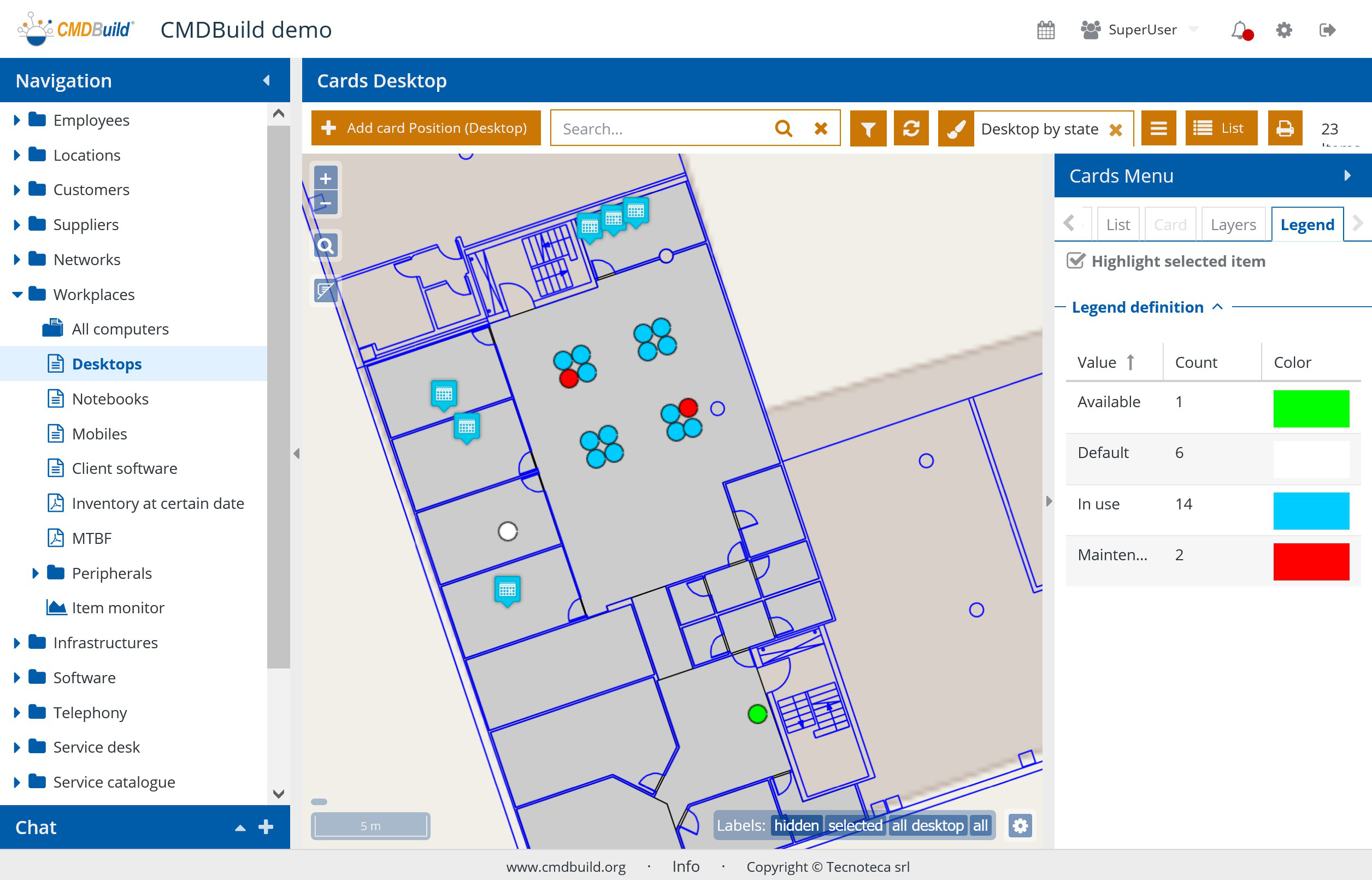This screenshot has height=880, width=1372.
Task: Click the paintbrush thematism icon
Action: (x=956, y=128)
